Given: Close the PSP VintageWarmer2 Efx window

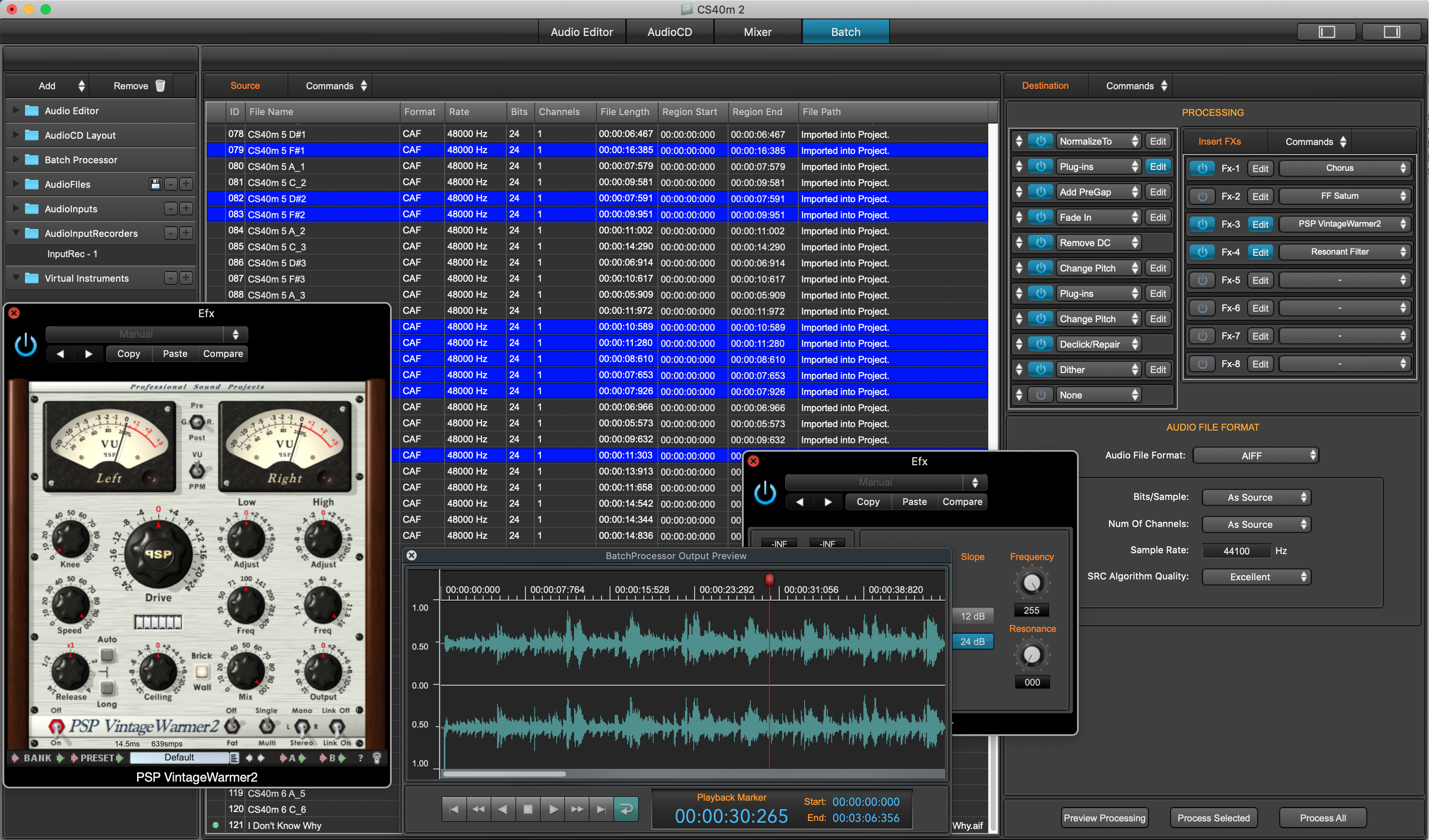Looking at the screenshot, I should click(14, 313).
